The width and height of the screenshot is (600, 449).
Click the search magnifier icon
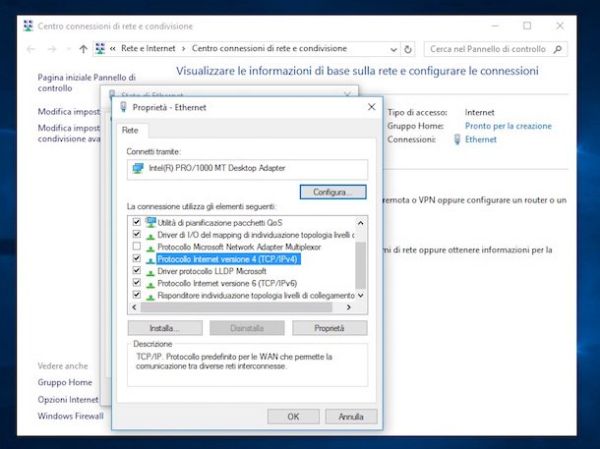click(x=555, y=48)
